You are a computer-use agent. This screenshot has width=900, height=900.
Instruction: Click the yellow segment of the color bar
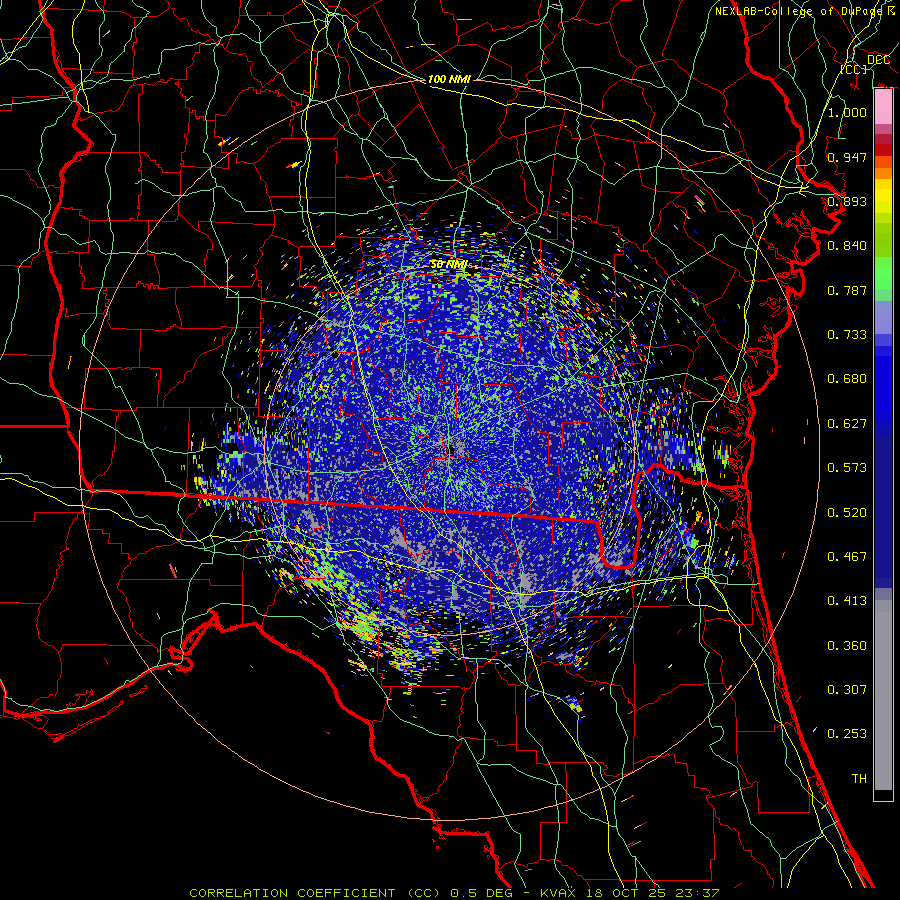[x=883, y=196]
